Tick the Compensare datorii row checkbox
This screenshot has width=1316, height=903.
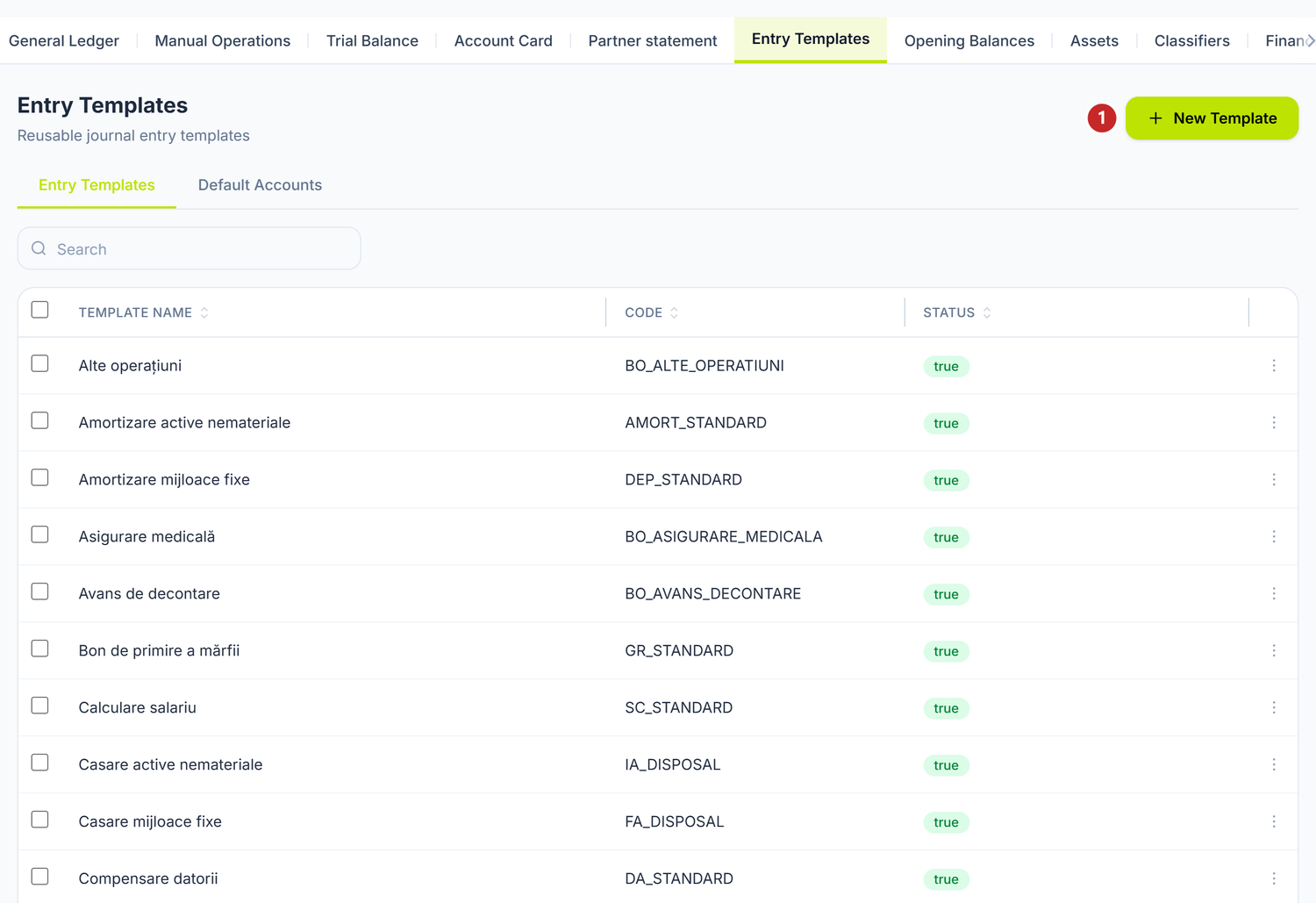click(x=39, y=877)
